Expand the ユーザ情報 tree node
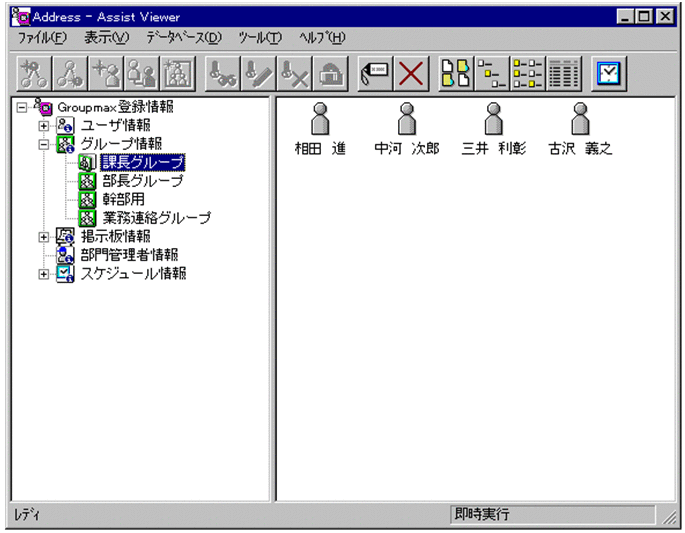The image size is (685, 533). (43, 126)
